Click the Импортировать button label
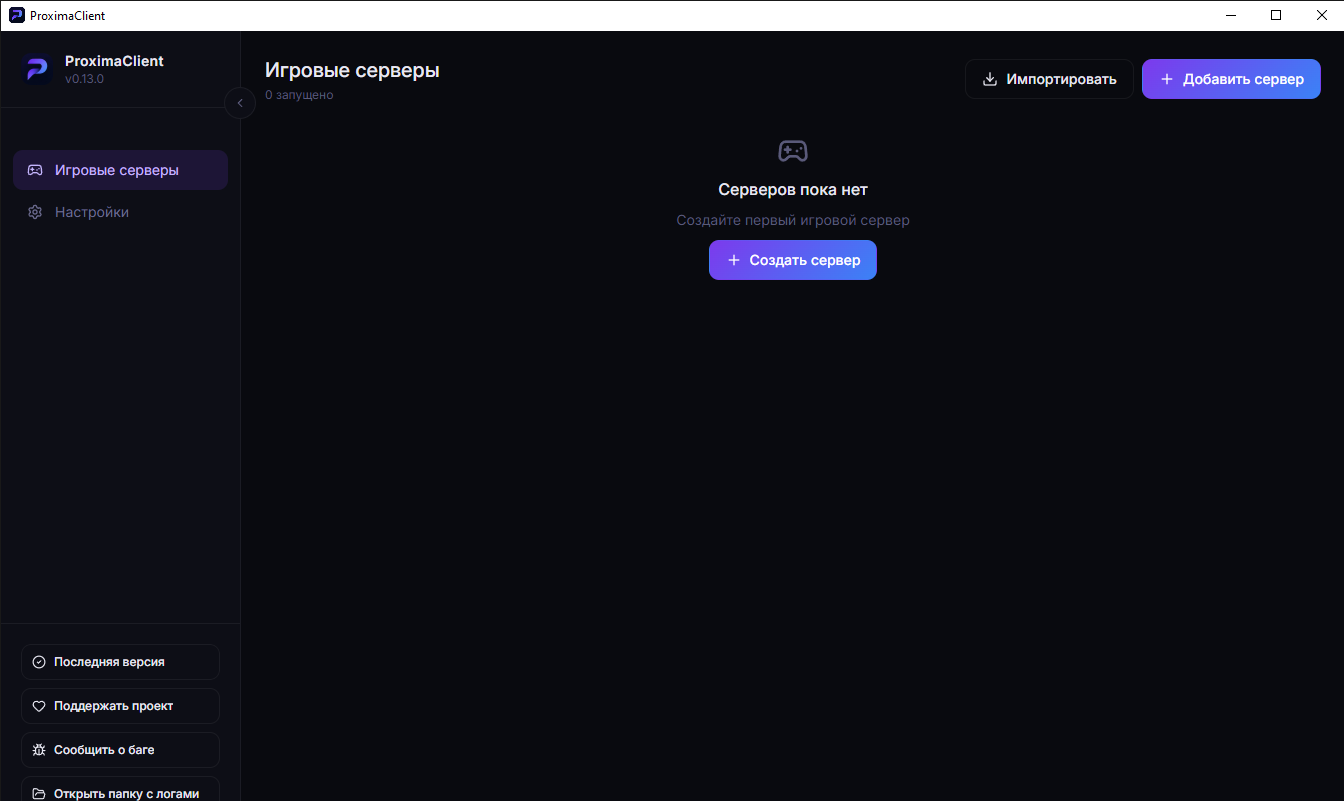Screen dimensions: 1344x801 1061,79
